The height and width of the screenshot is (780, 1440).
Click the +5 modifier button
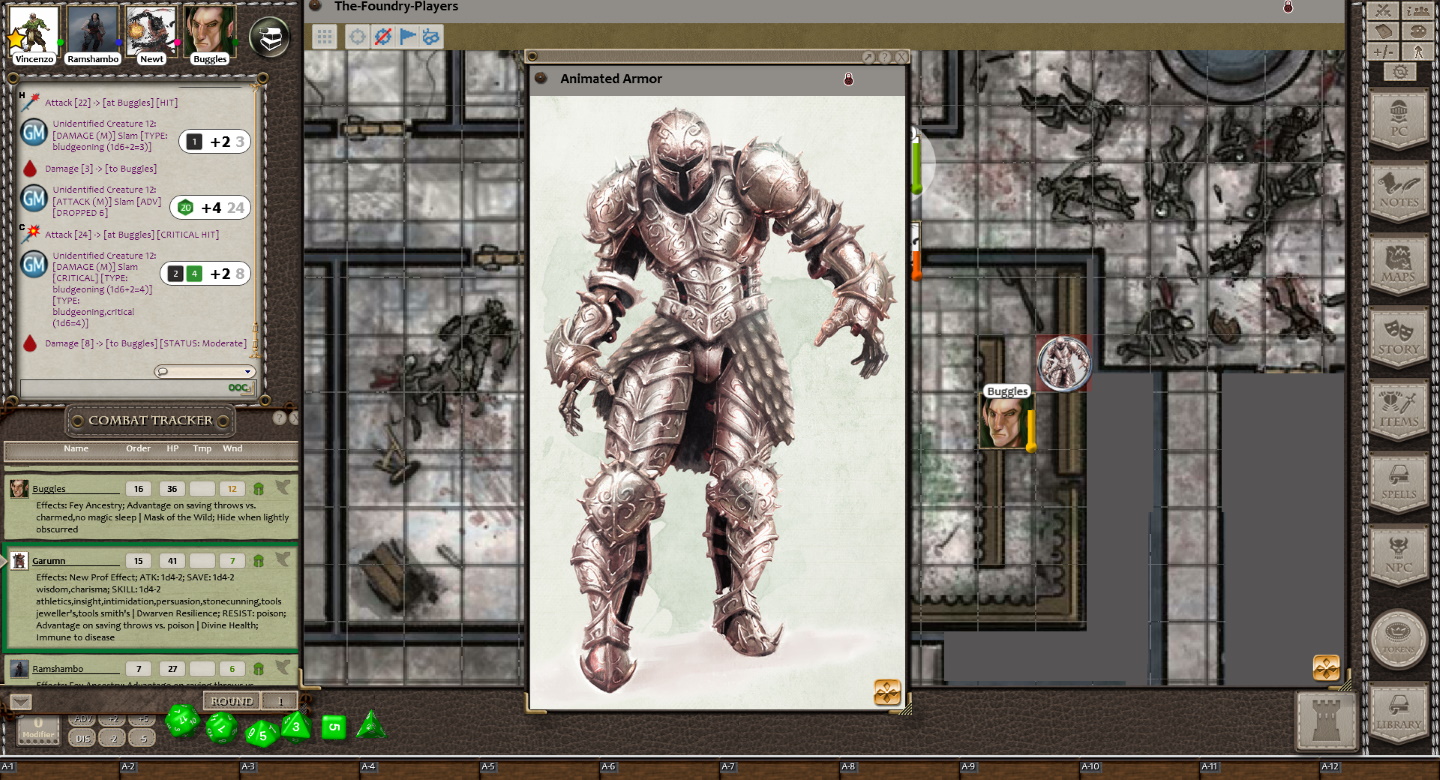[143, 720]
